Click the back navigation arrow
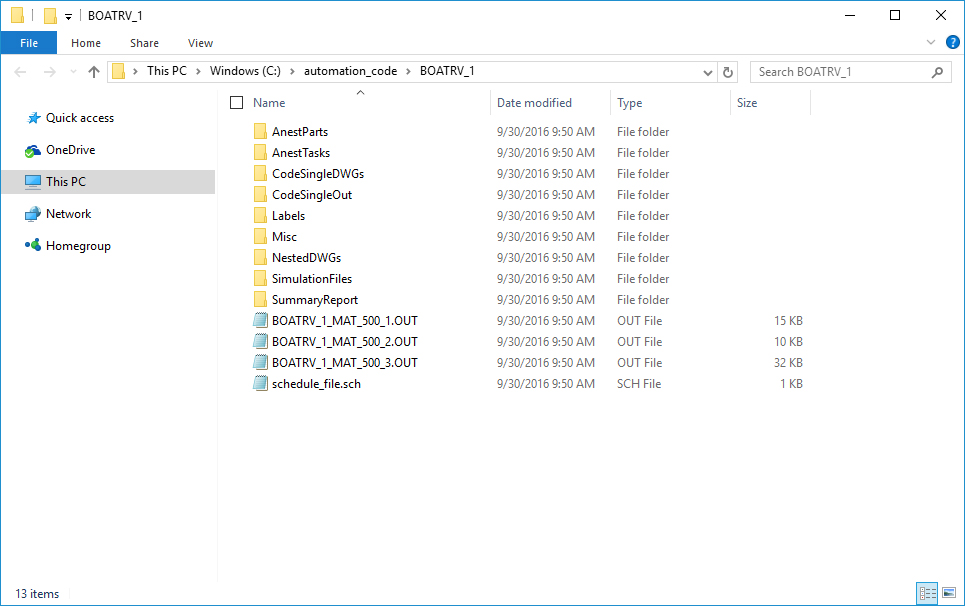 pyautogui.click(x=20, y=71)
